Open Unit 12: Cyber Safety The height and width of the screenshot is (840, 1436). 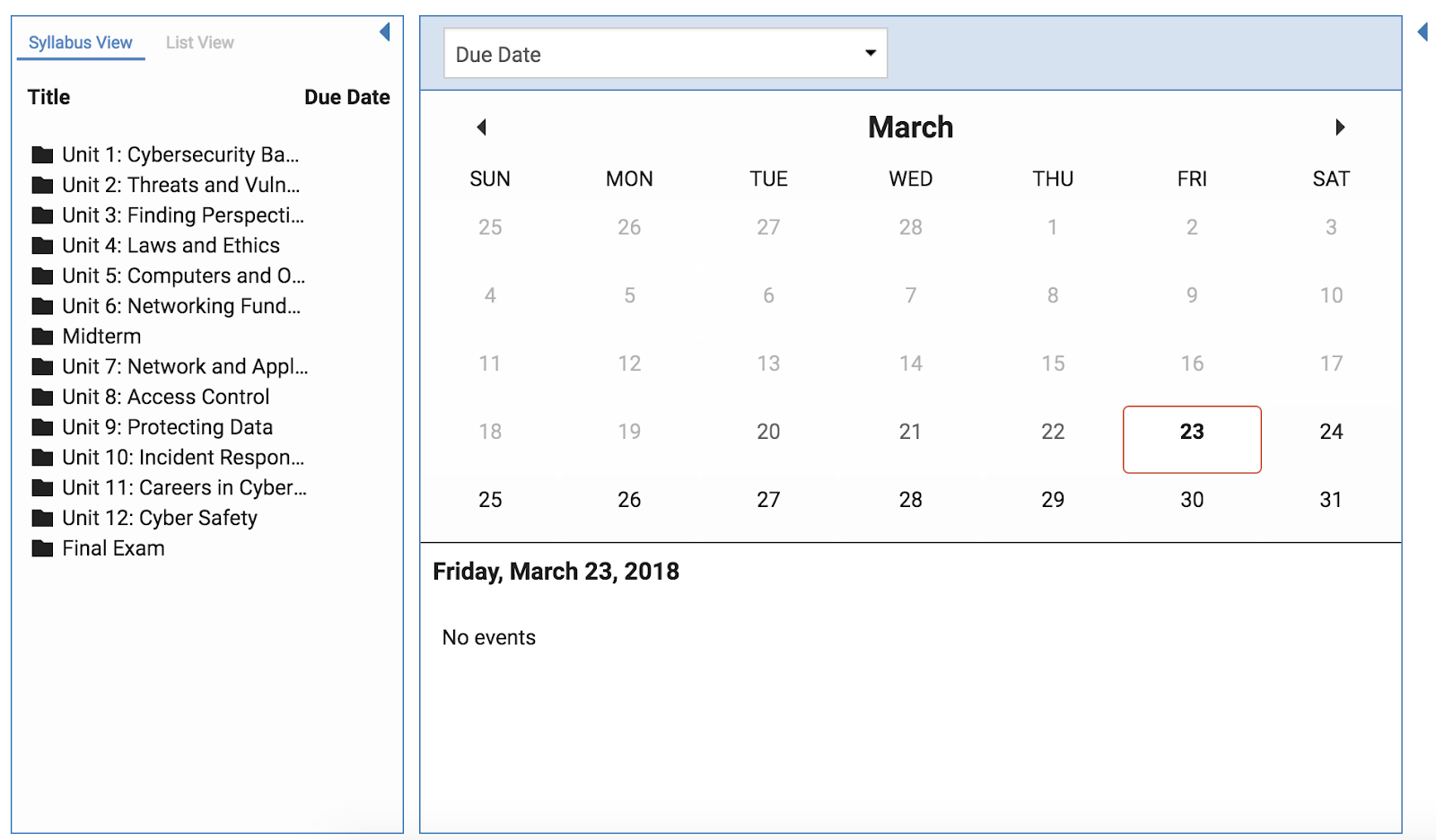pos(160,519)
